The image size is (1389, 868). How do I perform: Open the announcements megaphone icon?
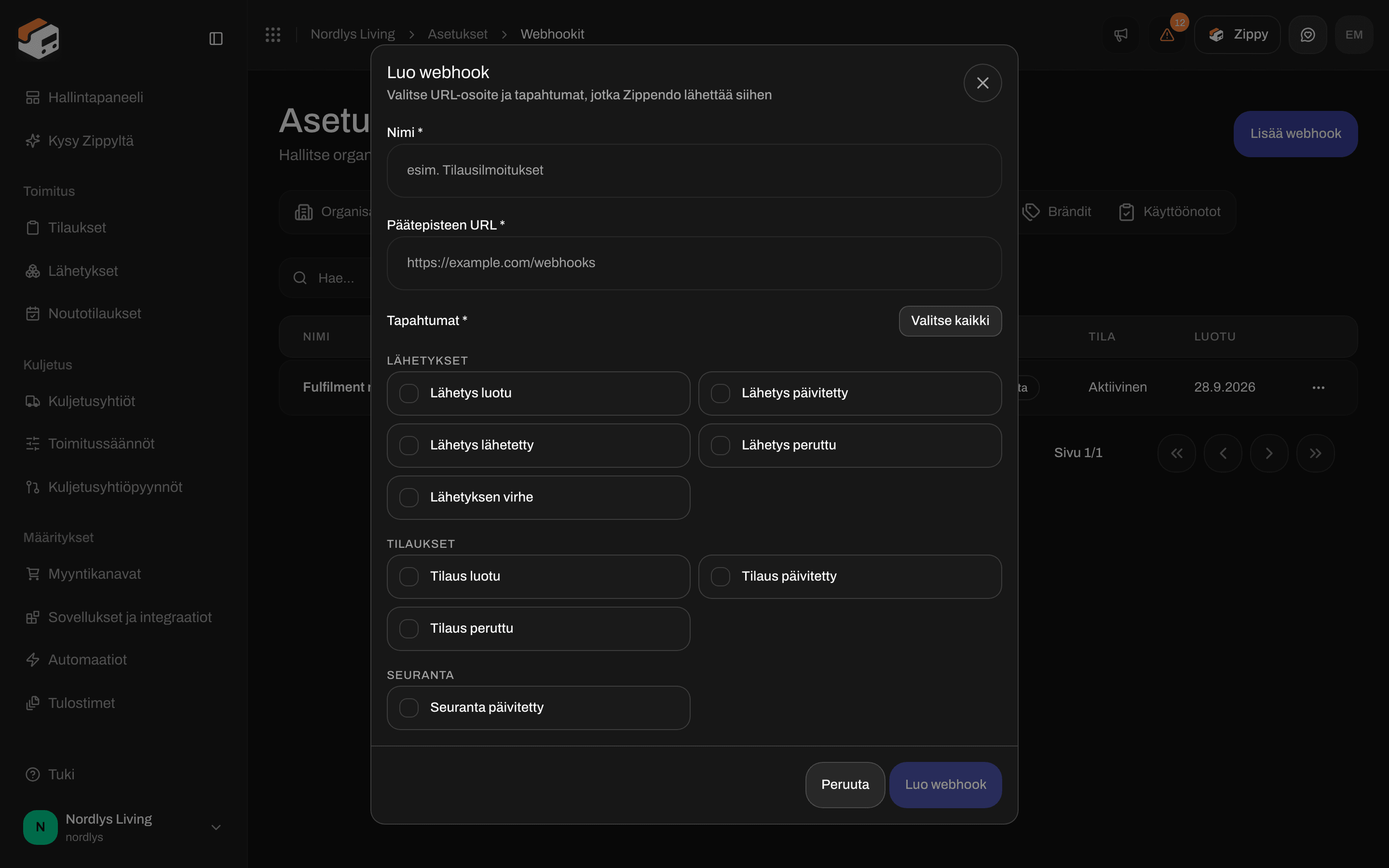[x=1120, y=35]
